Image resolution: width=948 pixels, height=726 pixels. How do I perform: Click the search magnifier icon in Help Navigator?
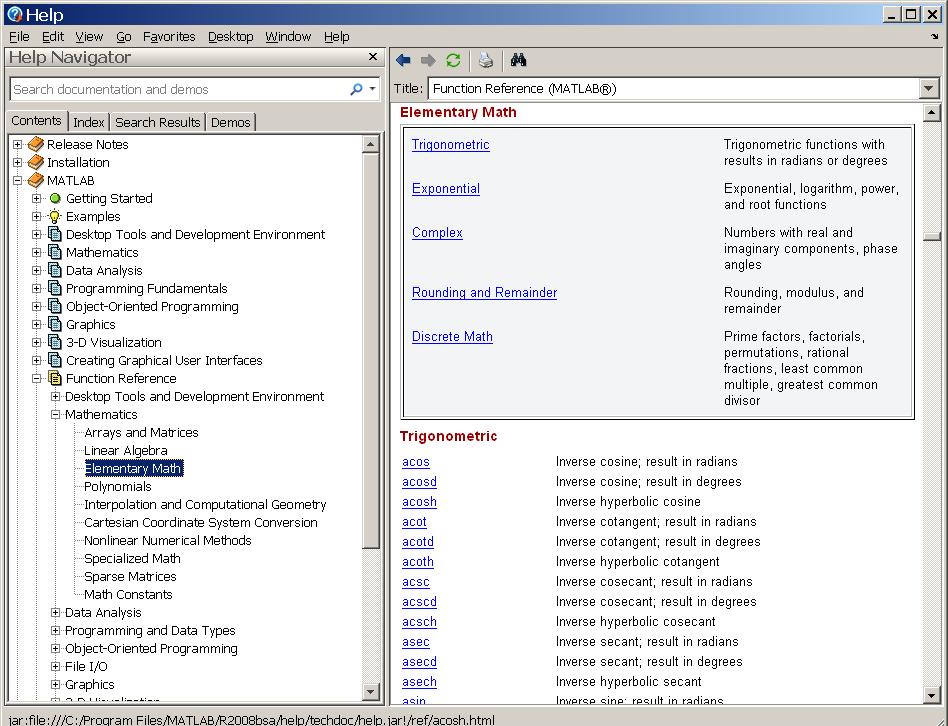click(356, 89)
